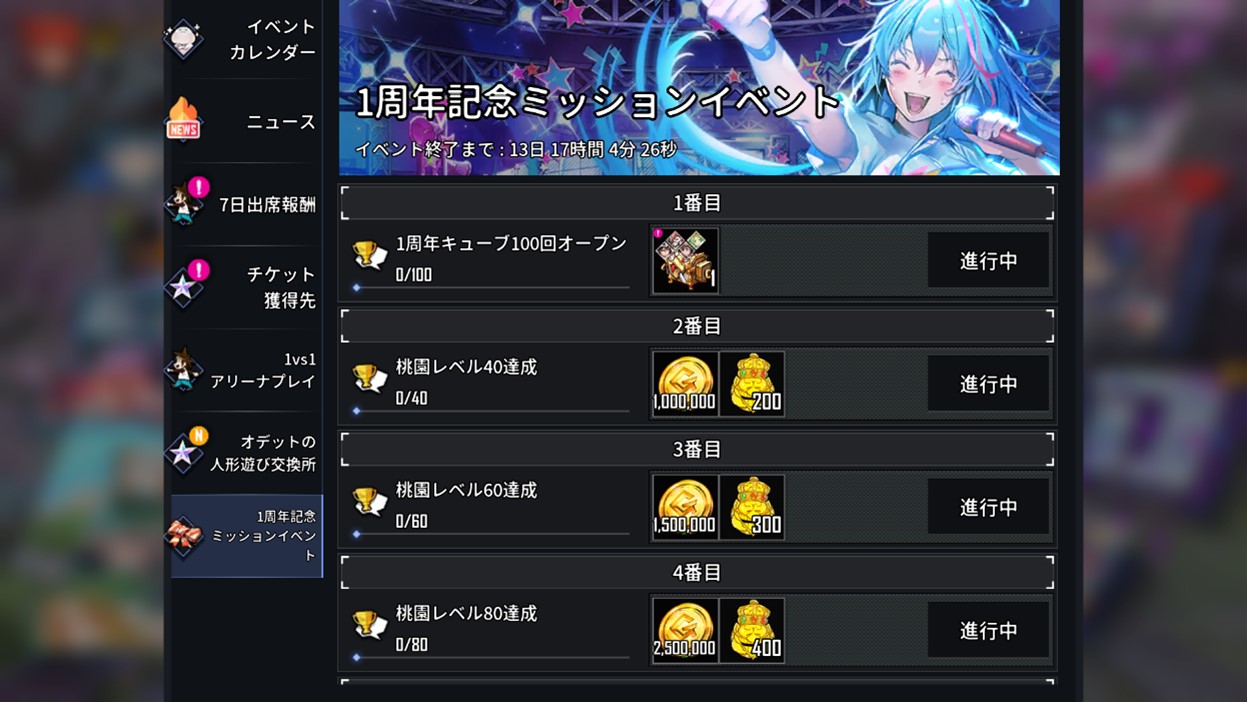The height and width of the screenshot is (702, 1247).
Task: Click the trophy icon for 桃園レベル60達成
Action: click(x=370, y=501)
